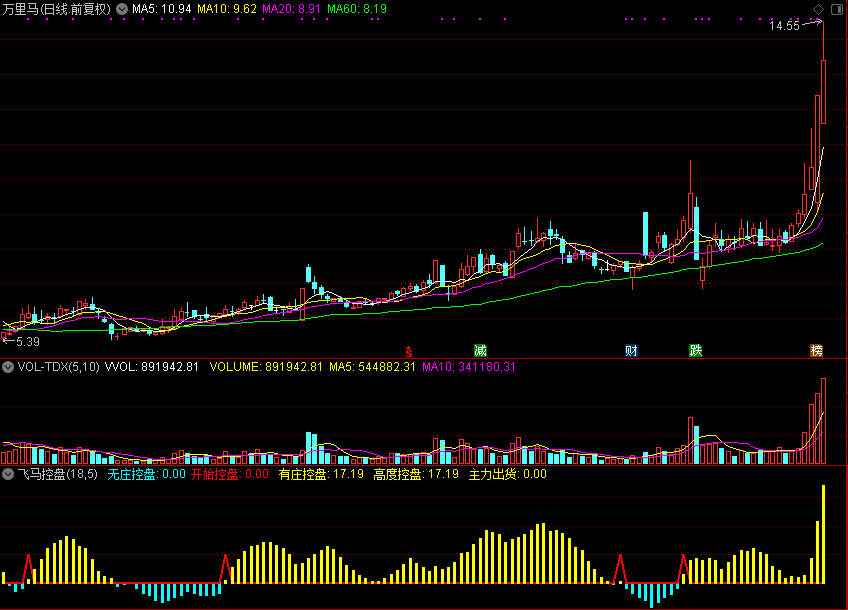Click the red S marker on the chart
This screenshot has height=610, width=848.
point(409,352)
